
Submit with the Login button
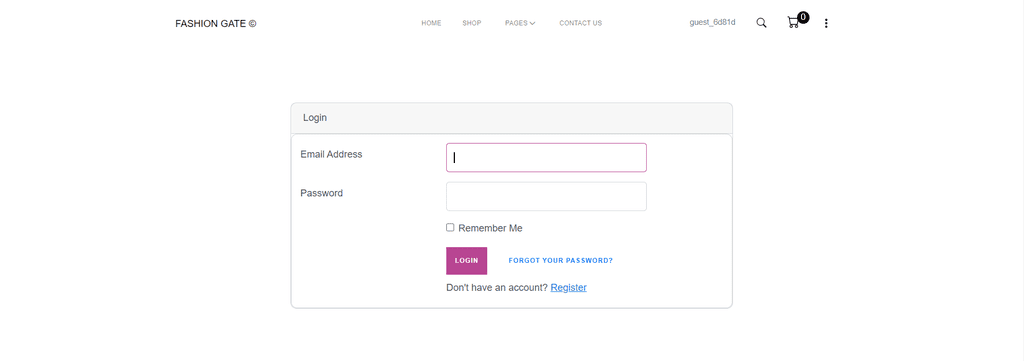[x=466, y=260]
